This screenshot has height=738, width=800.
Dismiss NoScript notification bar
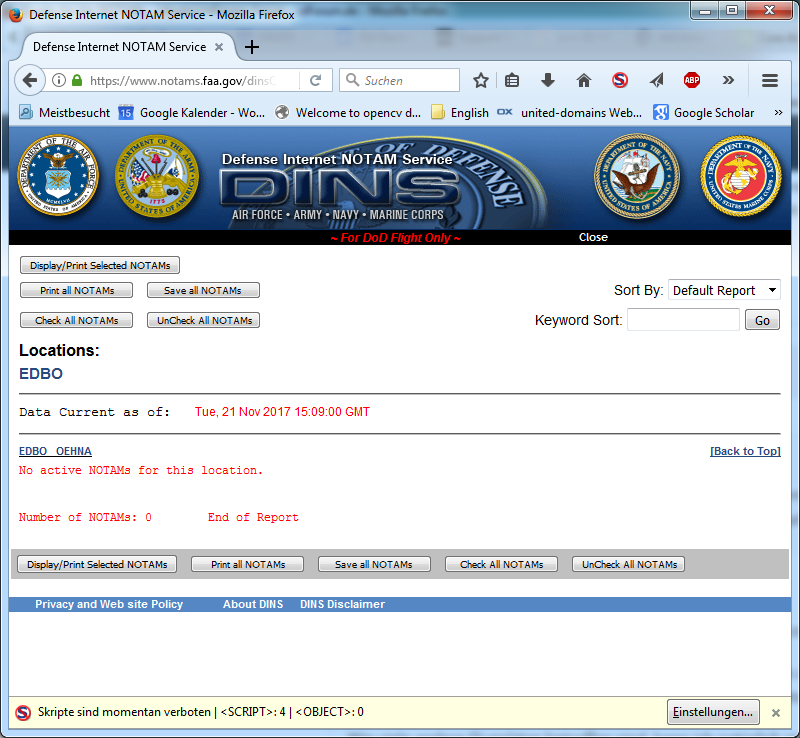tap(776, 713)
